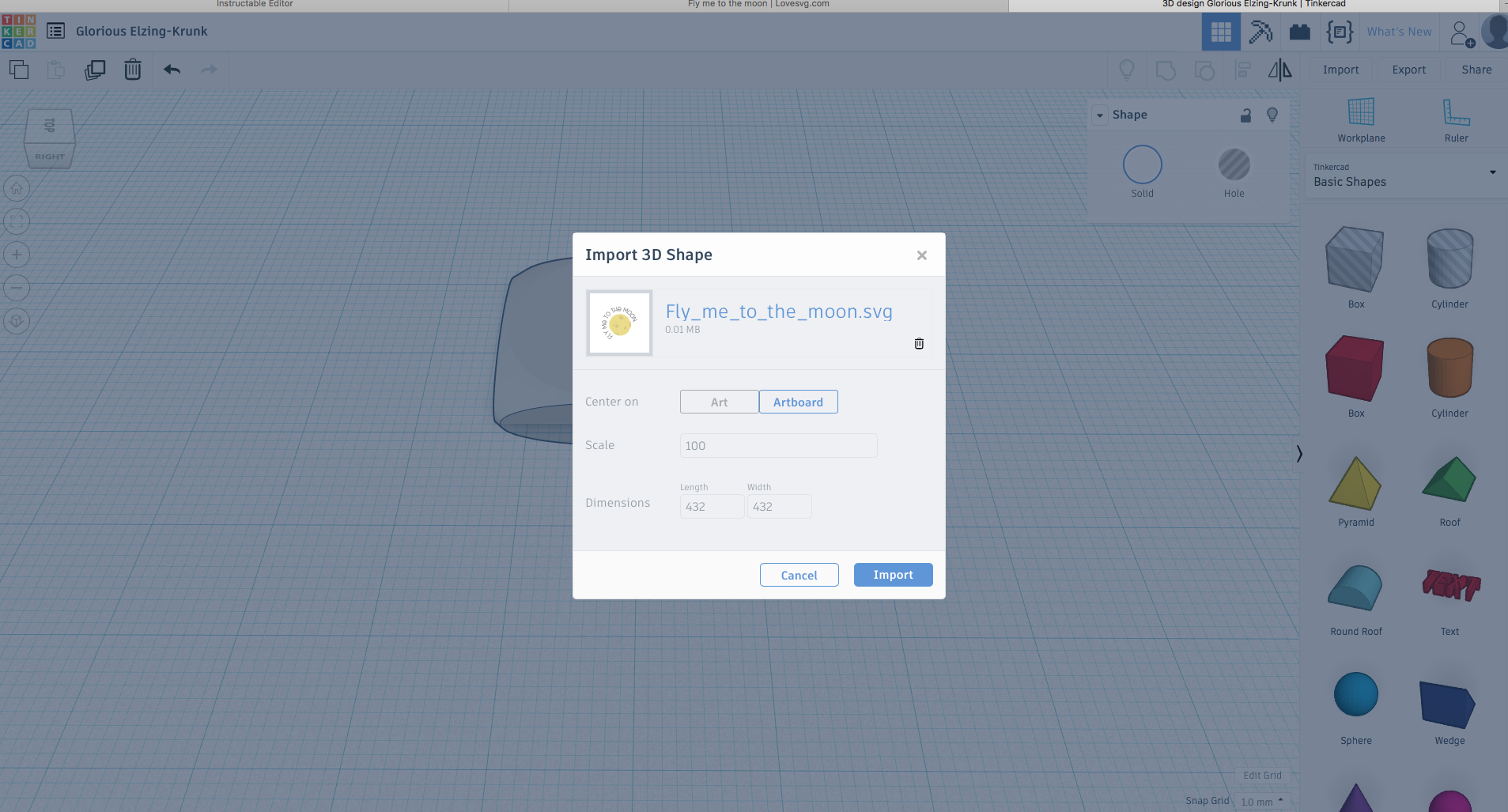Image resolution: width=1508 pixels, height=812 pixels.
Task: Select the Ruler tool
Action: point(1456,120)
